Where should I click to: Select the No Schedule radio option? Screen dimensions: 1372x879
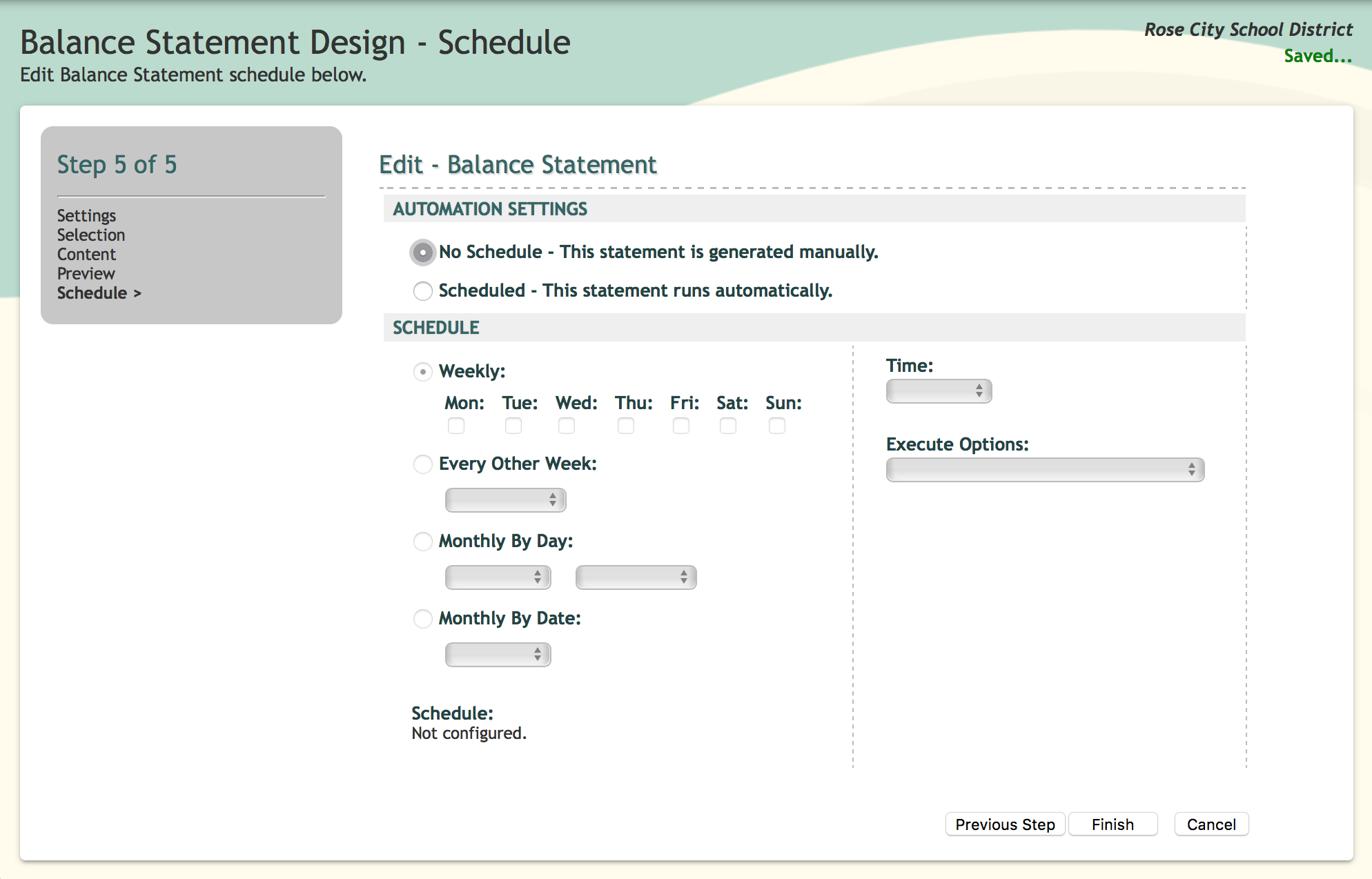pos(423,253)
